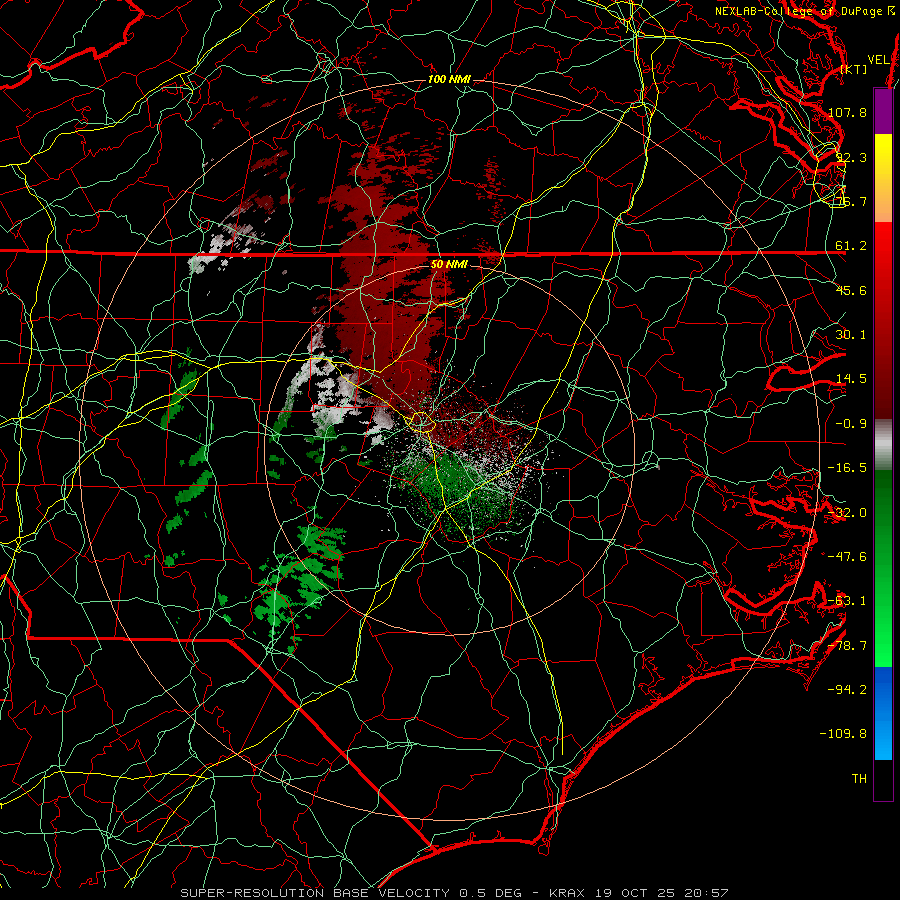This screenshot has width=900, height=900.
Task: Click the 61.2 scale value
Action: point(851,246)
